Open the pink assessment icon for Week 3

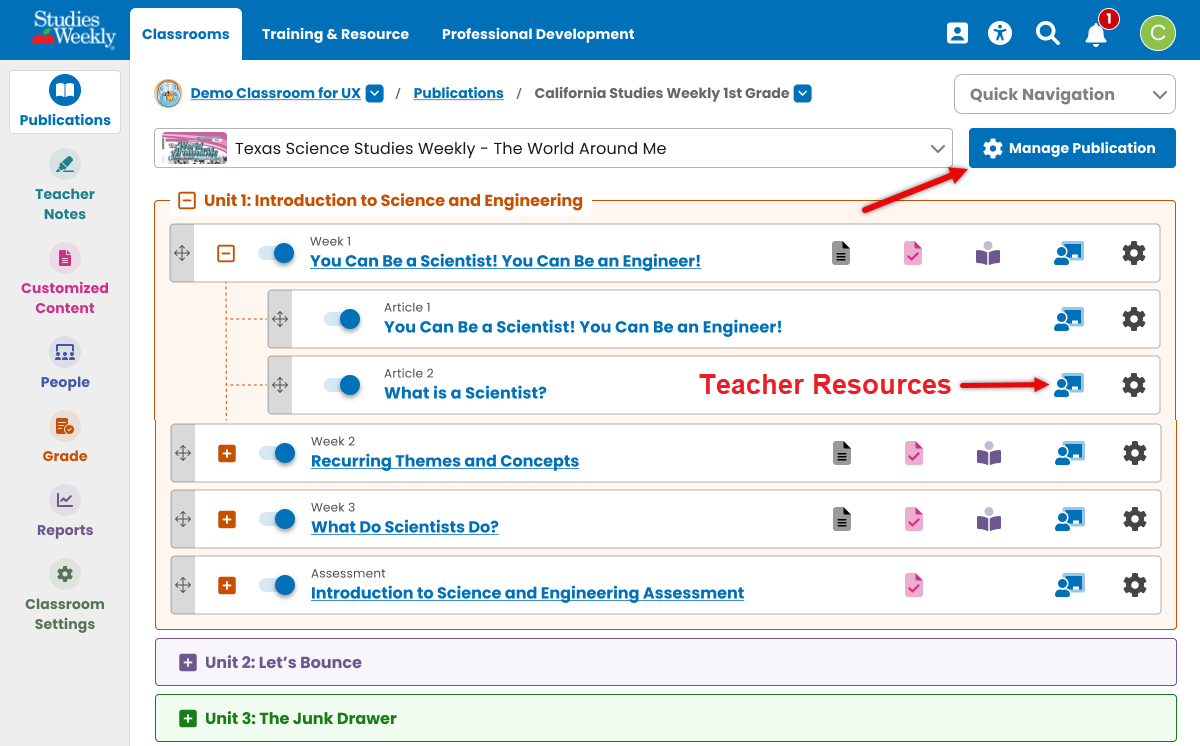point(913,519)
